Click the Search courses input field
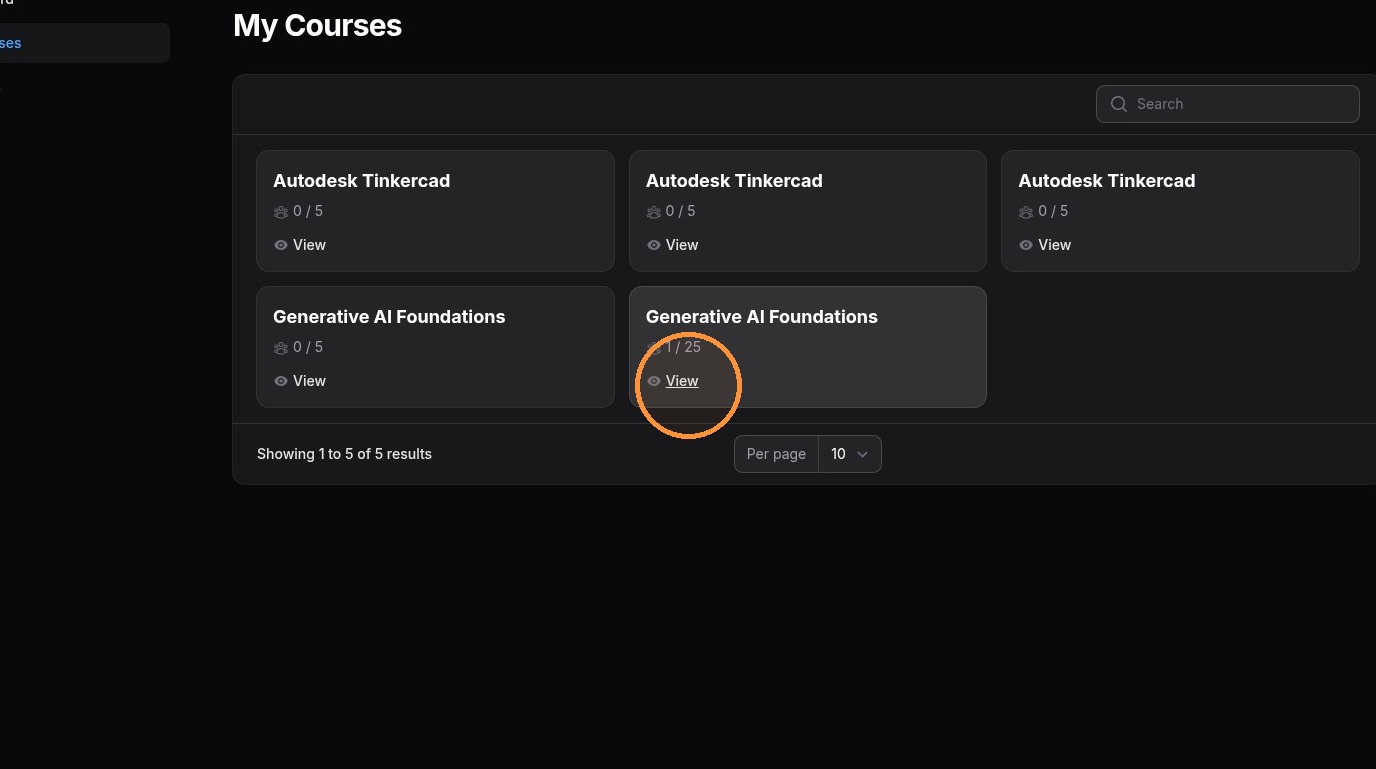Image resolution: width=1376 pixels, height=769 pixels. coord(1227,104)
